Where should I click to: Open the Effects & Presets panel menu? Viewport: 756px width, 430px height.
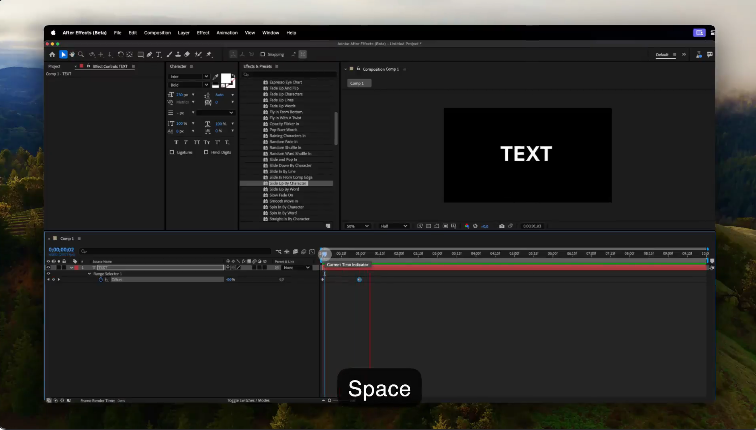(277, 67)
